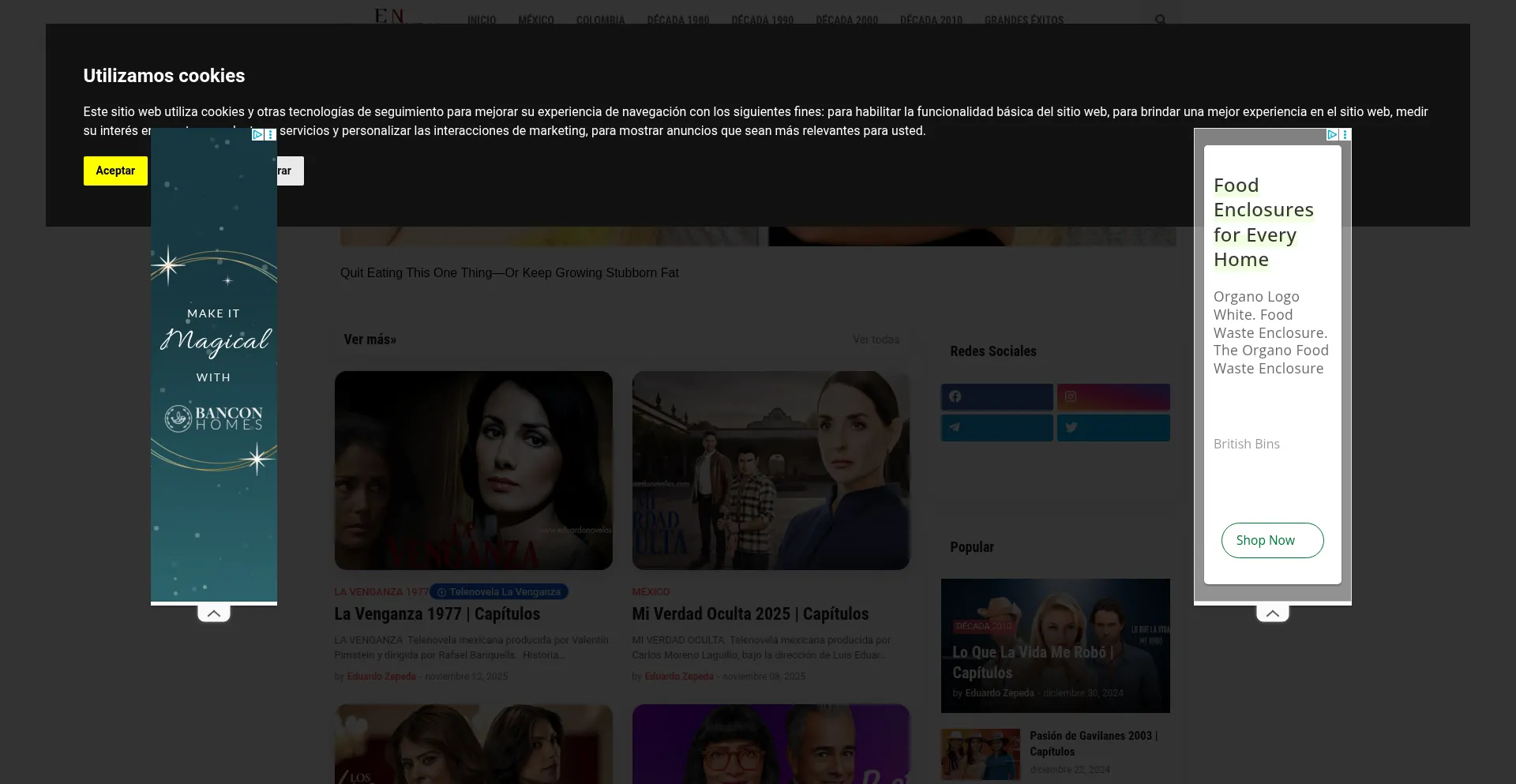Click the search magnifier in header

1160,20
